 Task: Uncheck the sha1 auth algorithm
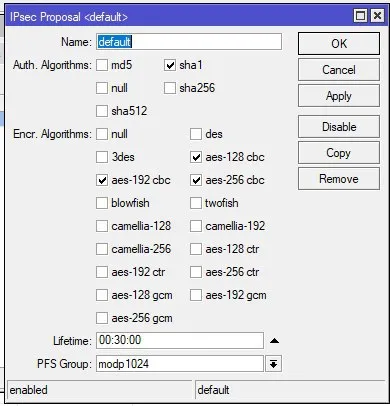[x=170, y=65]
